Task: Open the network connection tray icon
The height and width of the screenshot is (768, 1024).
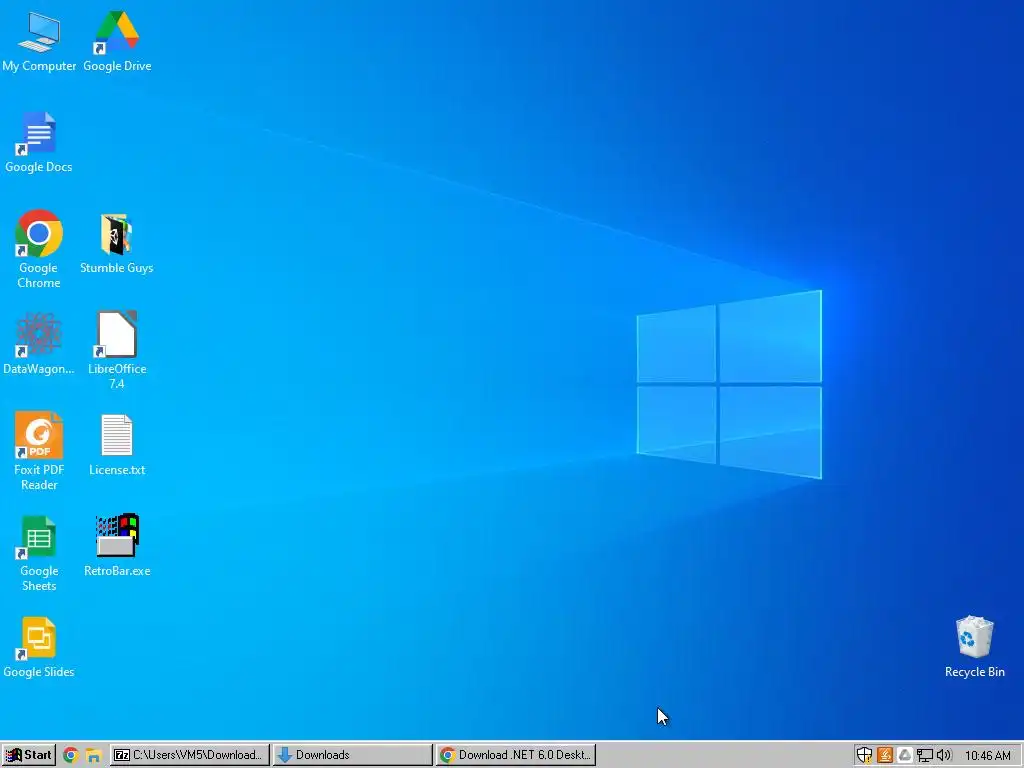Action: tap(924, 755)
